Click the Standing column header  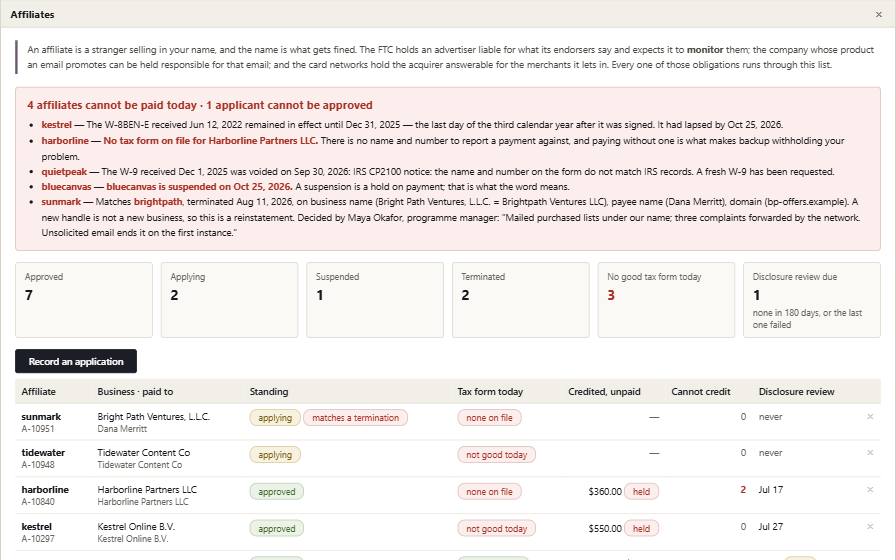(x=269, y=391)
